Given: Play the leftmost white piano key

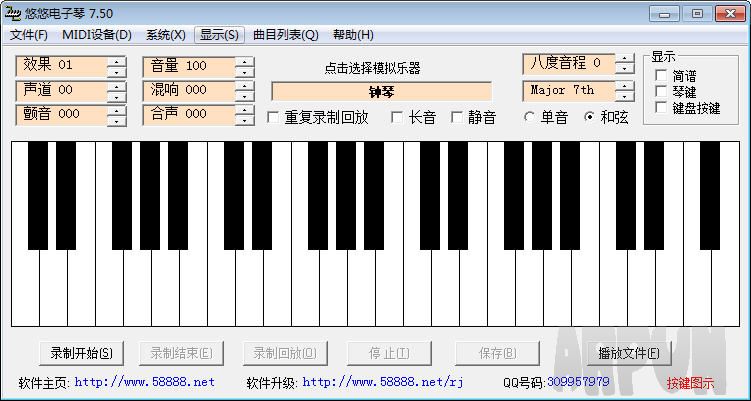Looking at the screenshot, I should [x=25, y=287].
